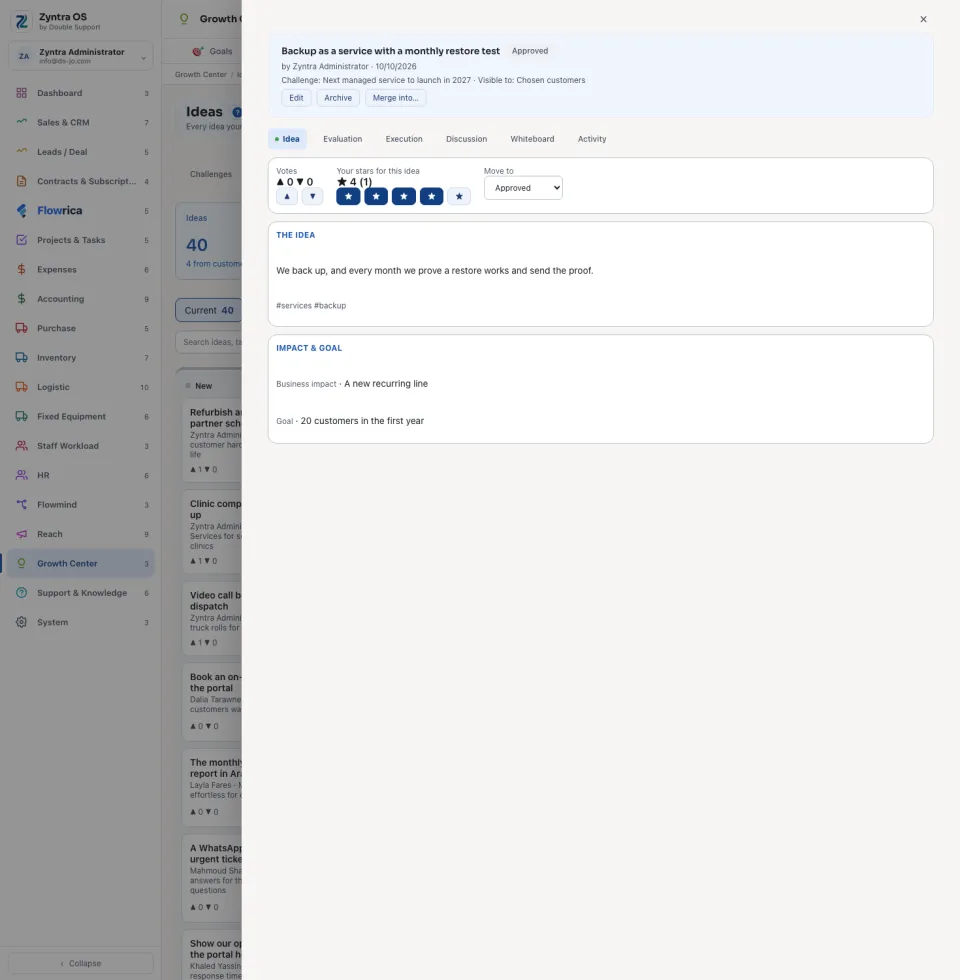
Task: Rate the idea one star
Action: point(348,196)
